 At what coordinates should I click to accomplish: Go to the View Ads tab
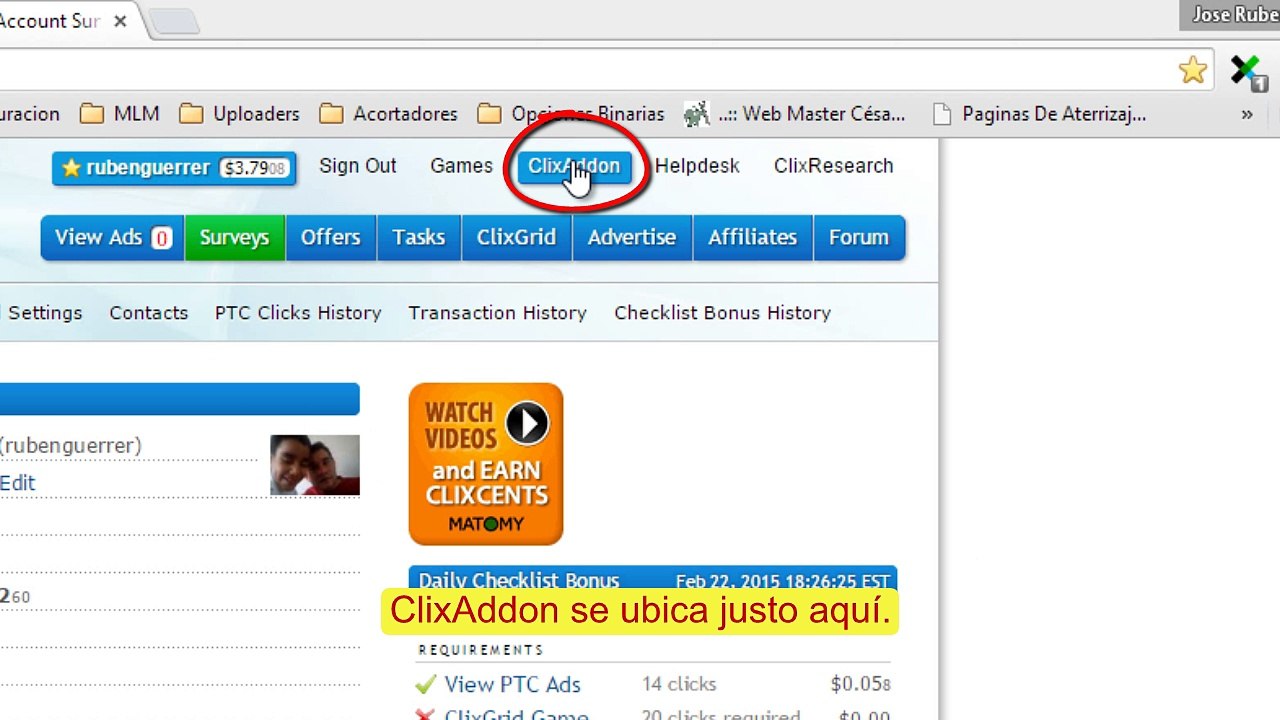[x=112, y=238]
